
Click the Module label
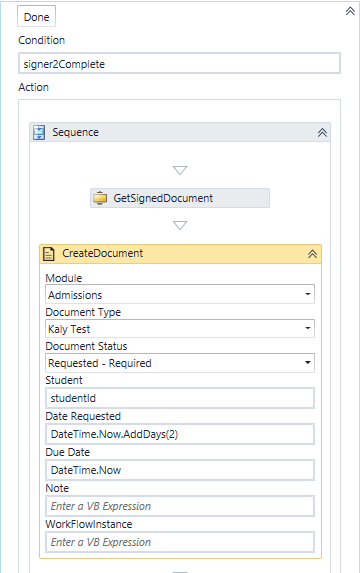click(x=64, y=278)
